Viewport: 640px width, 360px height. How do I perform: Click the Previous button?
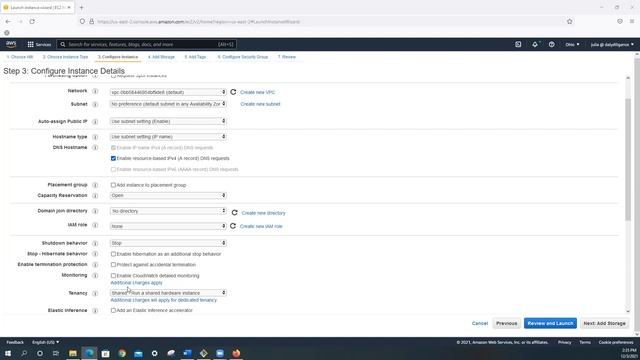[x=507, y=323]
